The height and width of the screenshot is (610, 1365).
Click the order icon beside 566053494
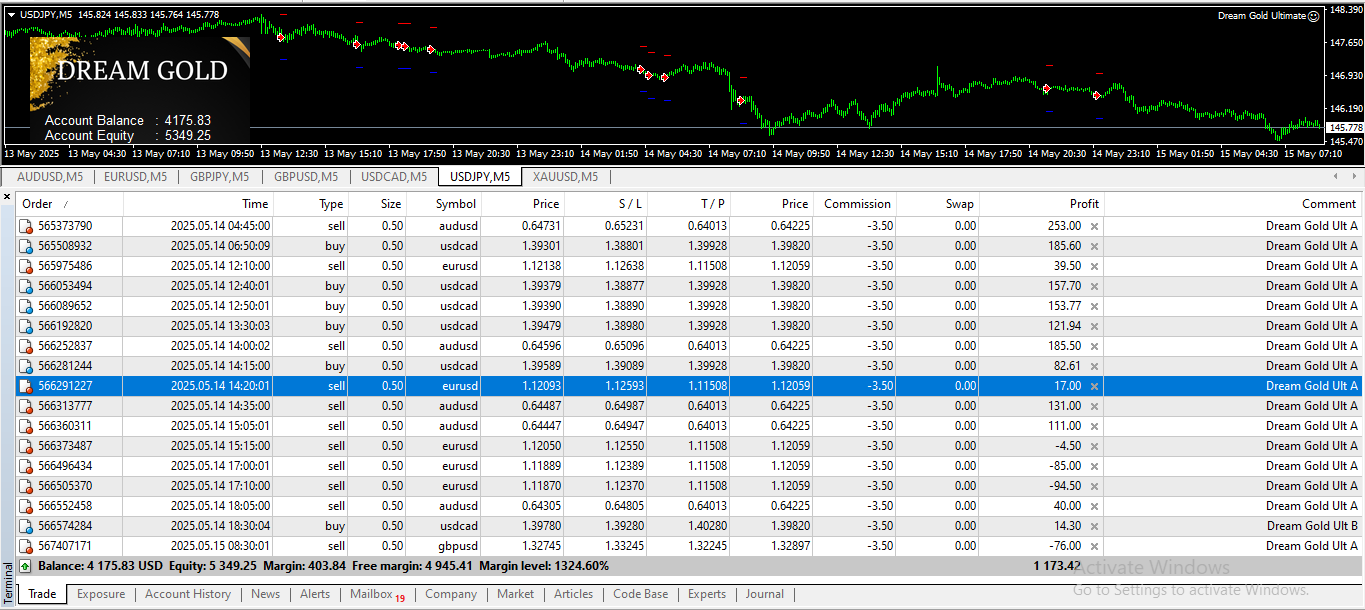pyautogui.click(x=26, y=286)
